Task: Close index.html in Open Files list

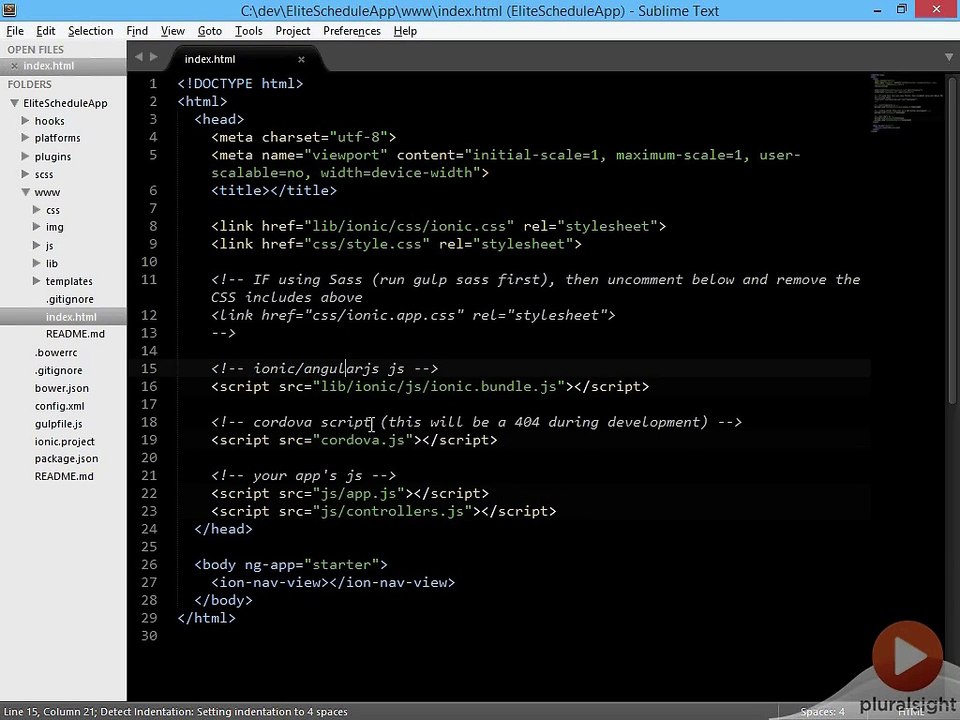Action: 14,66
